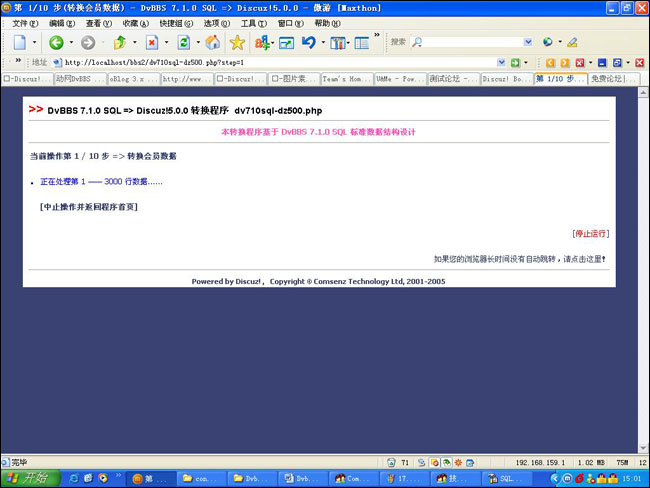Click the orange next-tab arrow icon

coord(565,63)
